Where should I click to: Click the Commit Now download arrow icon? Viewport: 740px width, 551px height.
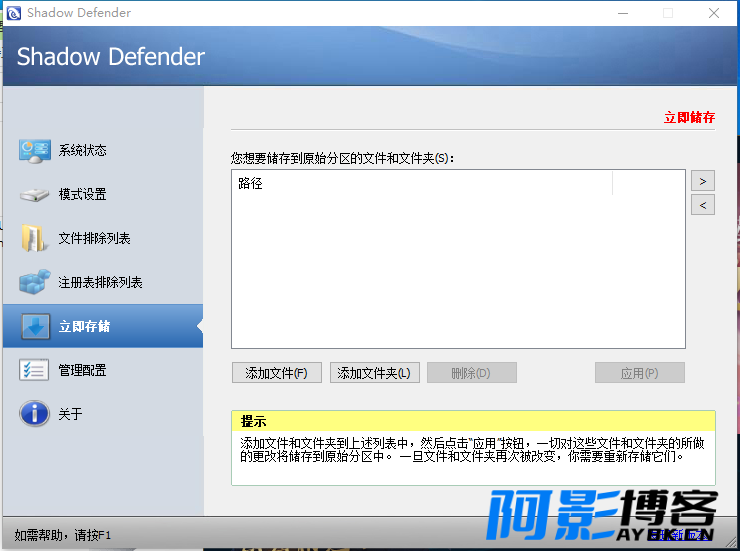35,326
